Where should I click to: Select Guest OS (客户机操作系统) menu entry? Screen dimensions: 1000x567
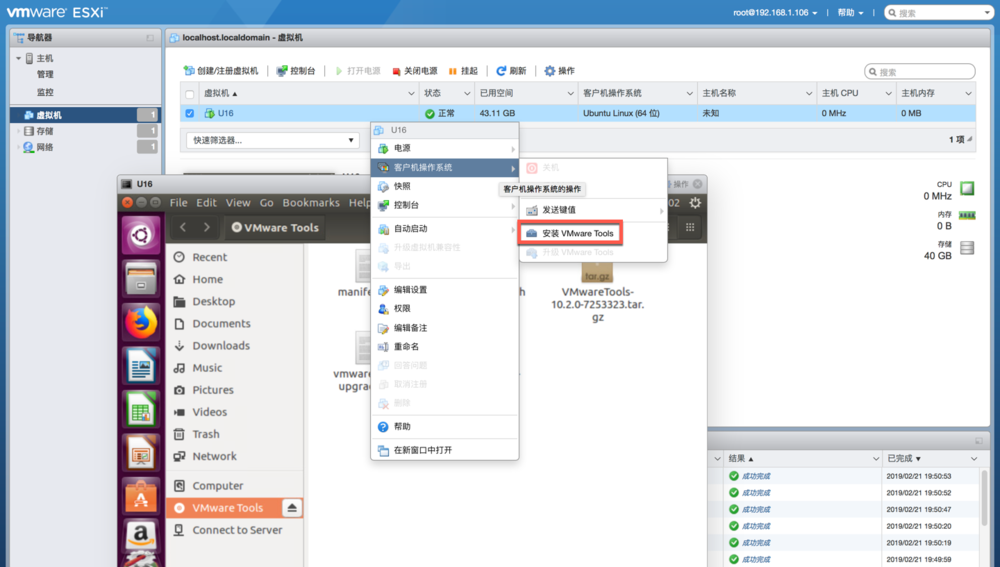445,168
